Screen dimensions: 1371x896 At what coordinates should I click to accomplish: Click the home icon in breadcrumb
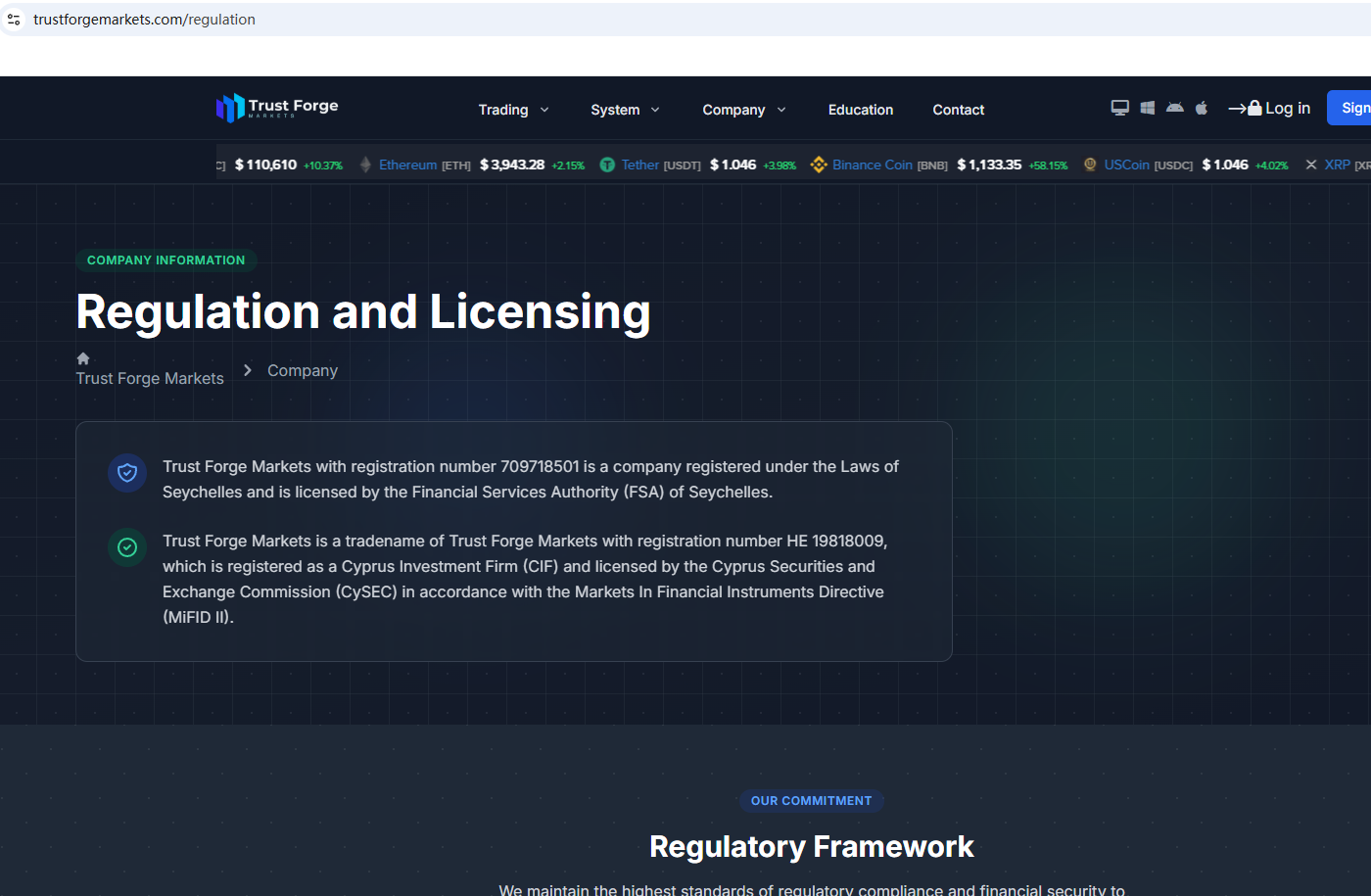click(83, 358)
